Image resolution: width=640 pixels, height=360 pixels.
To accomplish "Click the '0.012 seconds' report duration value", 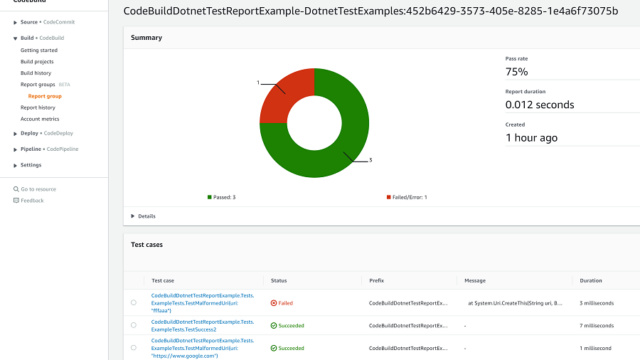I will coord(540,105).
